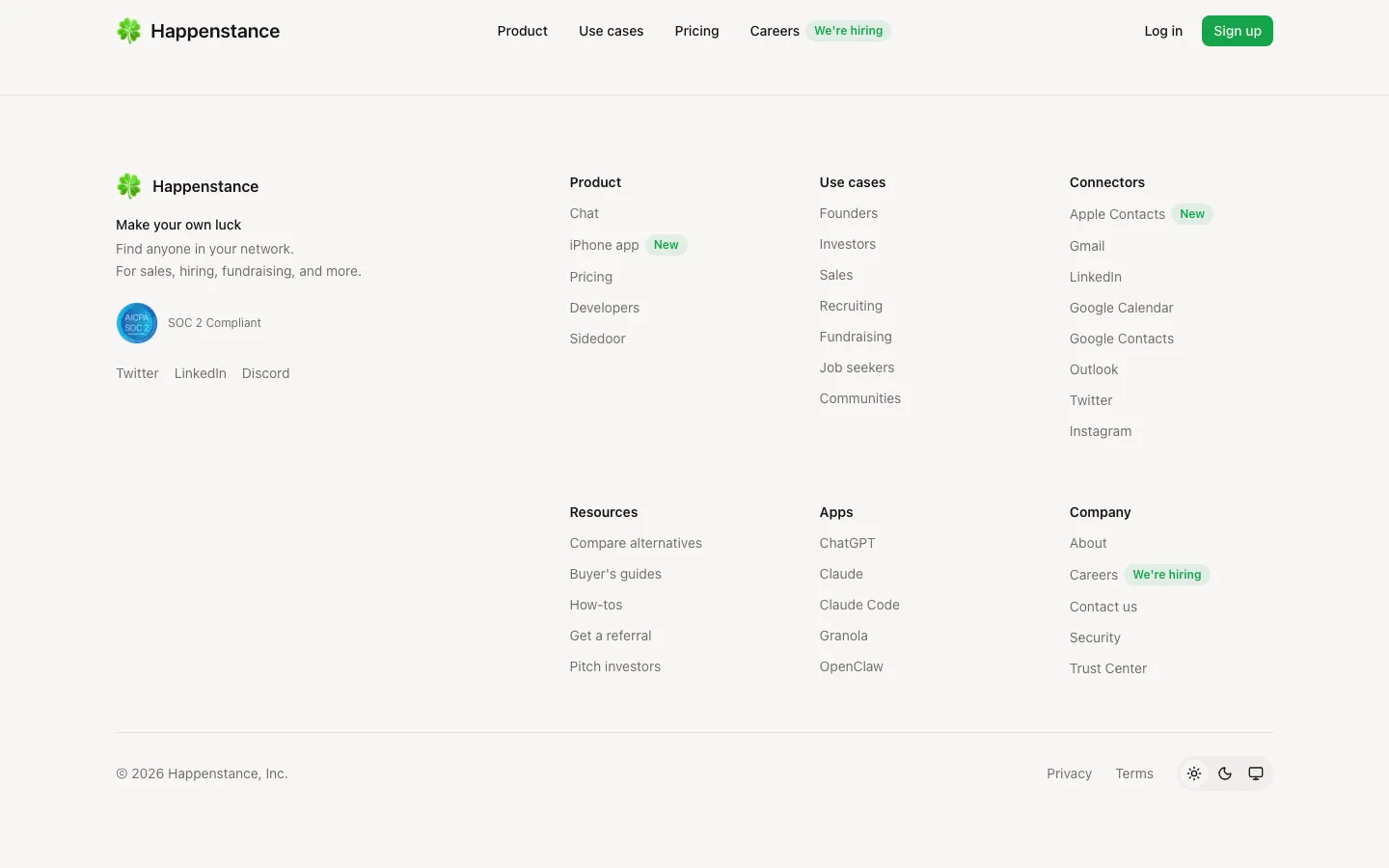
Task: Click the AICPA SOC 2 badge
Action: [x=137, y=323]
